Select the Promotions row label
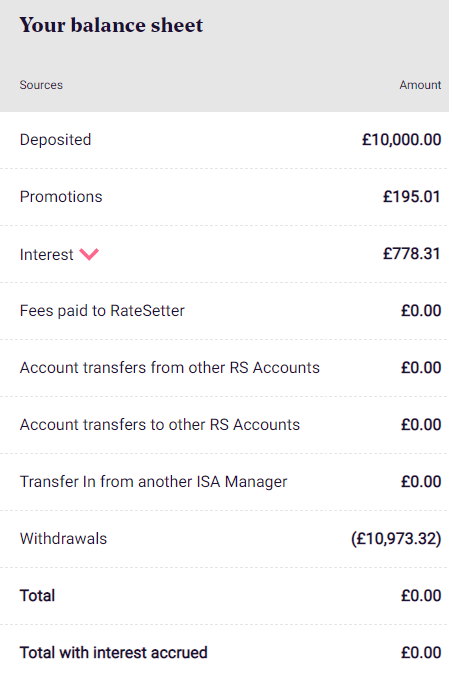Image resolution: width=449 pixels, height=678 pixels. [61, 197]
